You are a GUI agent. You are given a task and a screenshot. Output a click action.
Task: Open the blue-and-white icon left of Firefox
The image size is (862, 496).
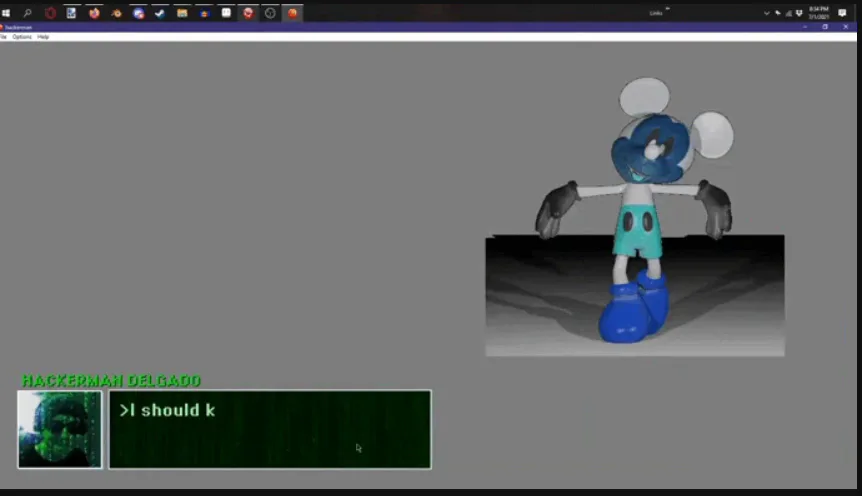click(71, 13)
